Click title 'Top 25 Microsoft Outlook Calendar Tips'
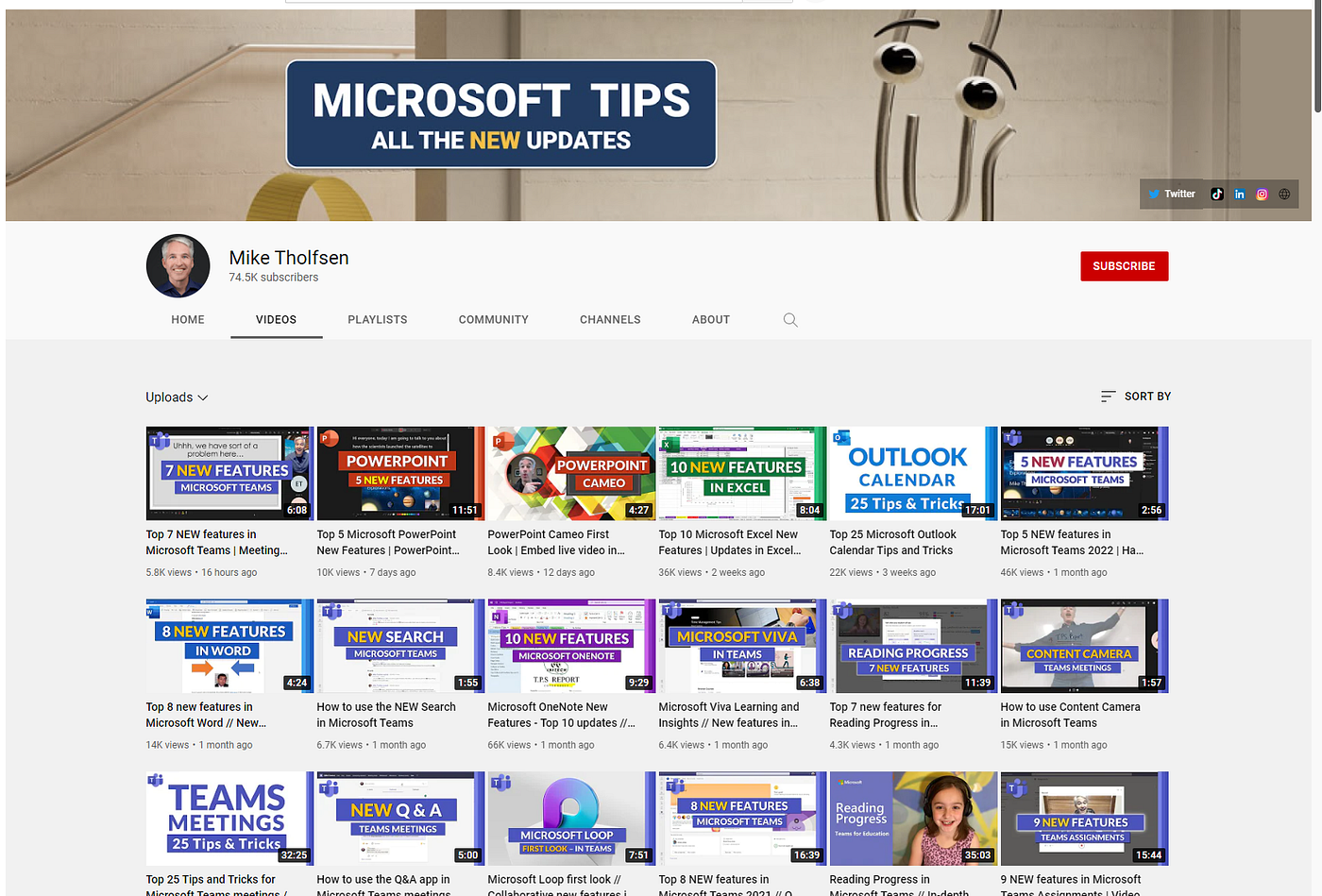This screenshot has width=1322, height=896. pos(893,542)
